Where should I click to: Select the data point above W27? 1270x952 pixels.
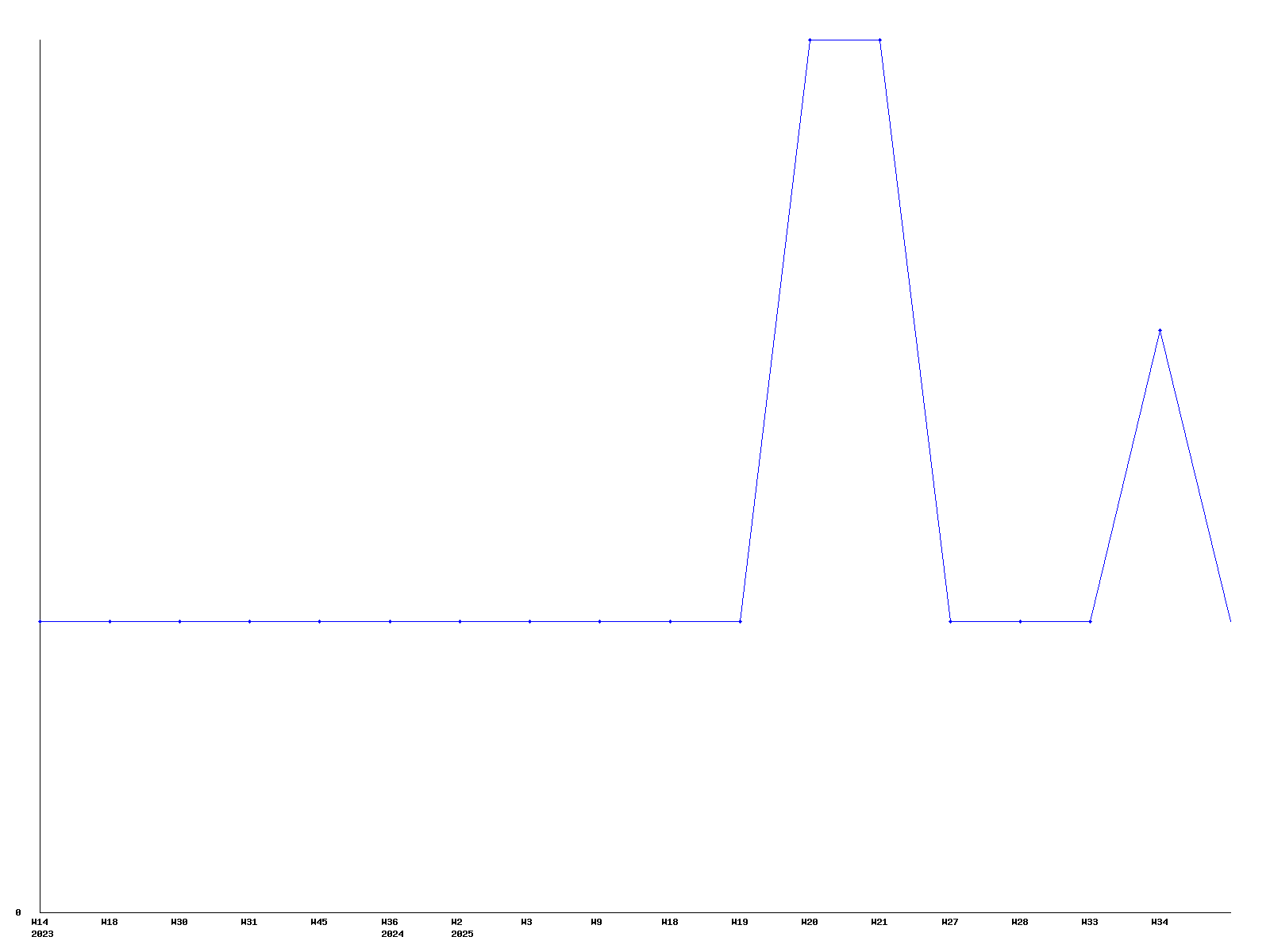coord(950,621)
